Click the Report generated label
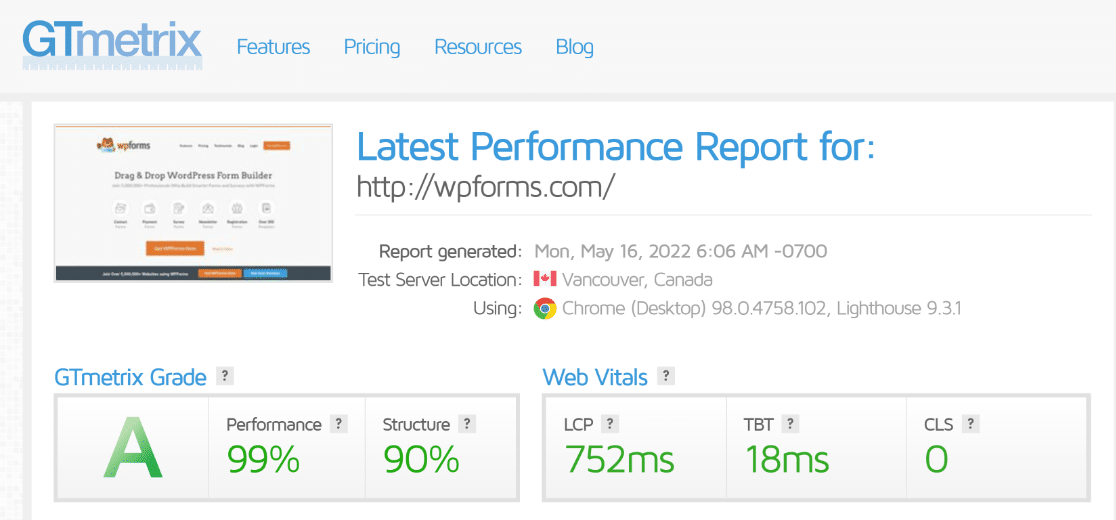Viewport: 1116px width, 520px height. tap(450, 251)
